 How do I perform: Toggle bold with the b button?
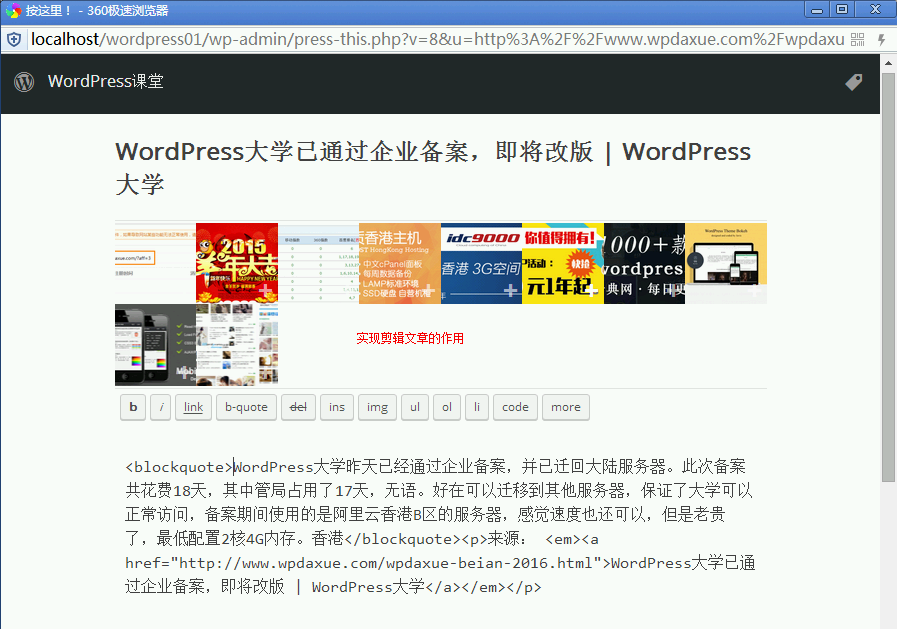(133, 407)
